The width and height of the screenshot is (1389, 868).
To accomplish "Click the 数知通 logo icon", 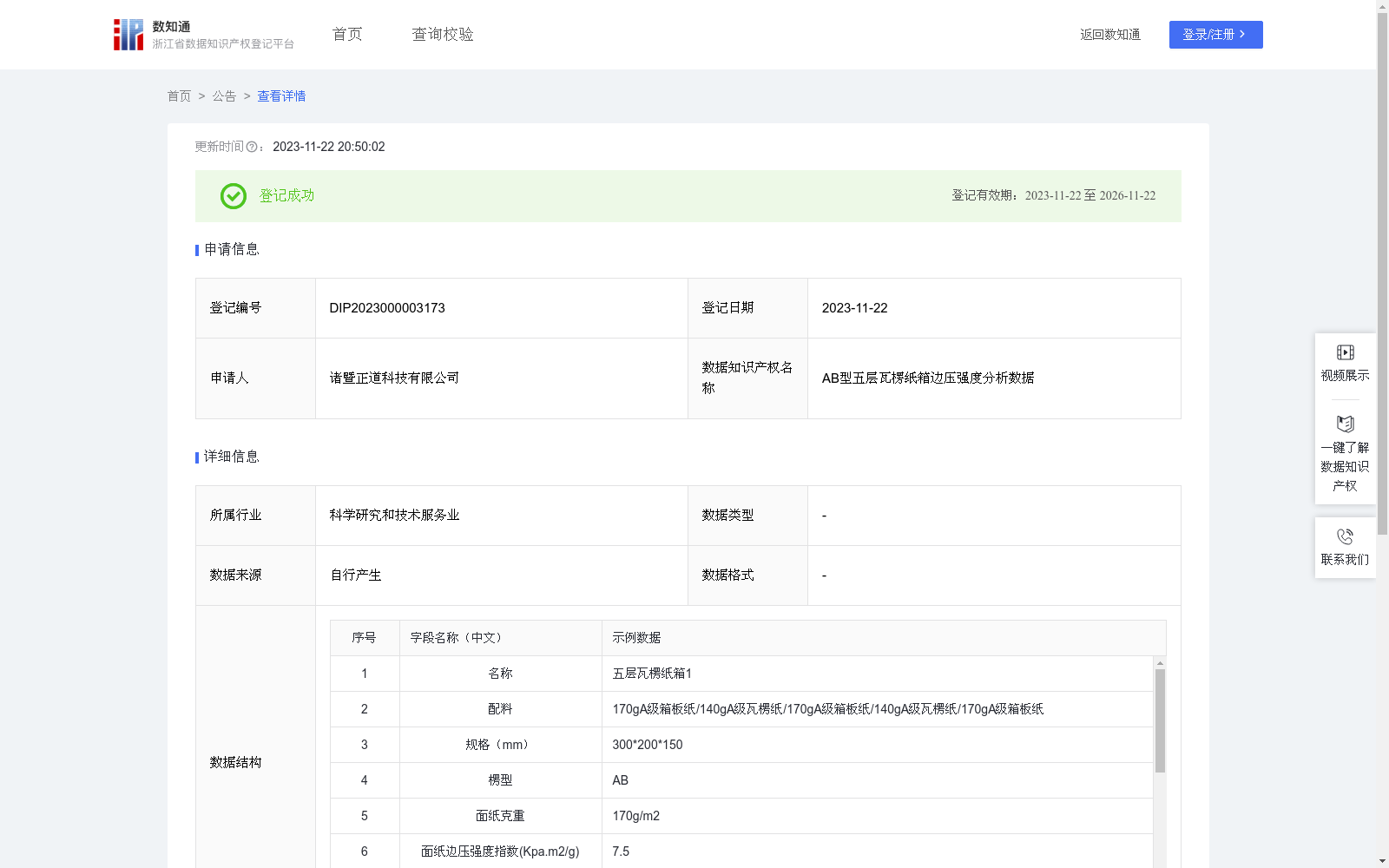I will (x=128, y=35).
